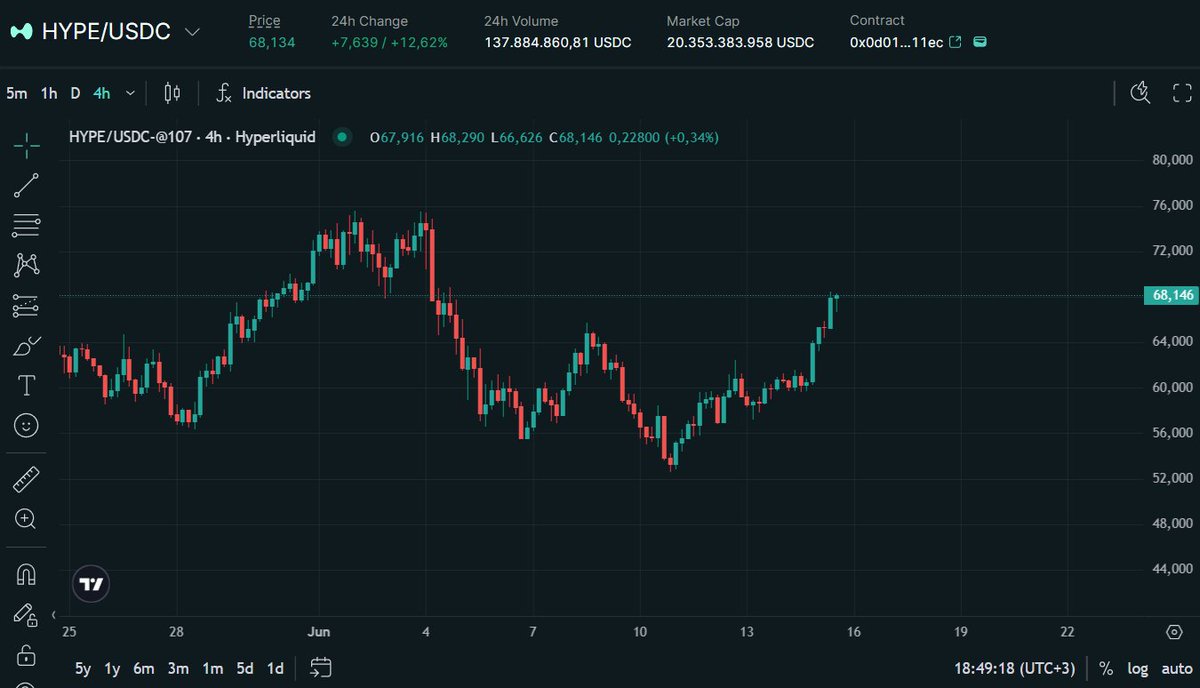The image size is (1200, 688).
Task: Toggle the magnet snap mode
Action: pos(27,574)
